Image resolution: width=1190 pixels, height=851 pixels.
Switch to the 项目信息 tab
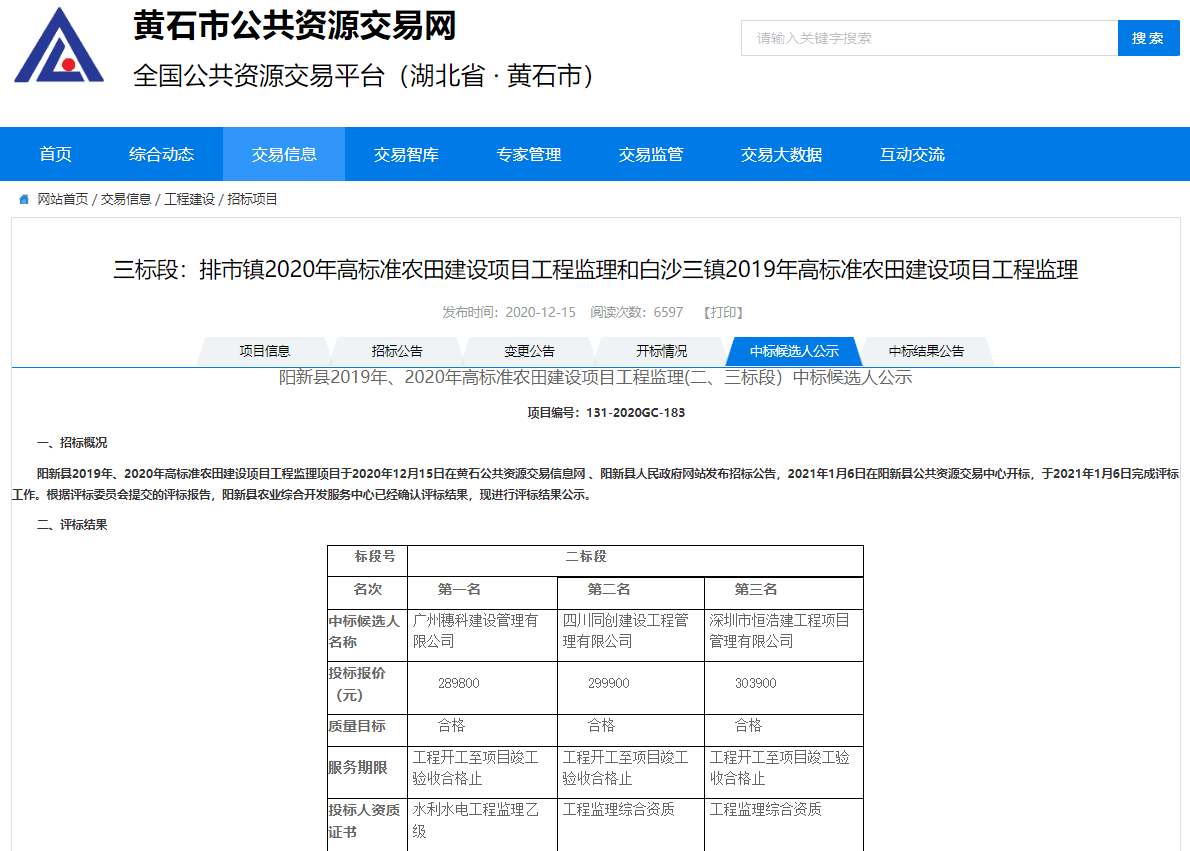264,351
